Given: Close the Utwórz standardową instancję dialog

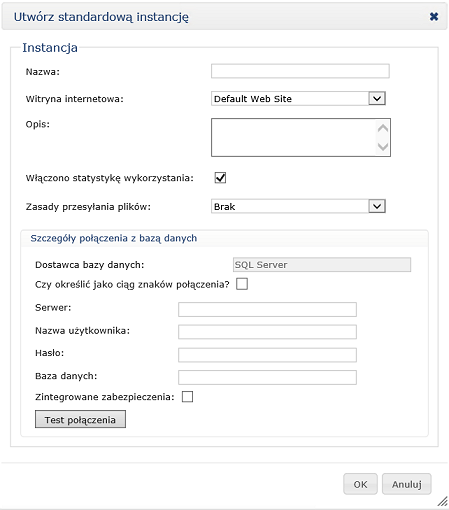Looking at the screenshot, I should 434,16.
